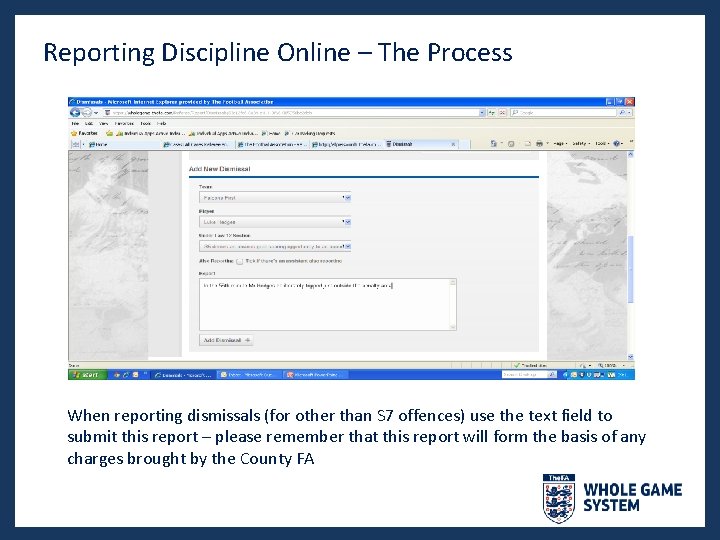The width and height of the screenshot is (720, 540).
Task: Click the scroll down arrow of the page
Action: (x=630, y=357)
